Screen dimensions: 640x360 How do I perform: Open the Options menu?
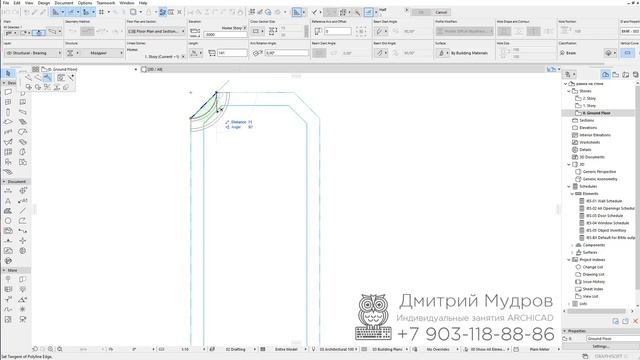click(x=85, y=3)
